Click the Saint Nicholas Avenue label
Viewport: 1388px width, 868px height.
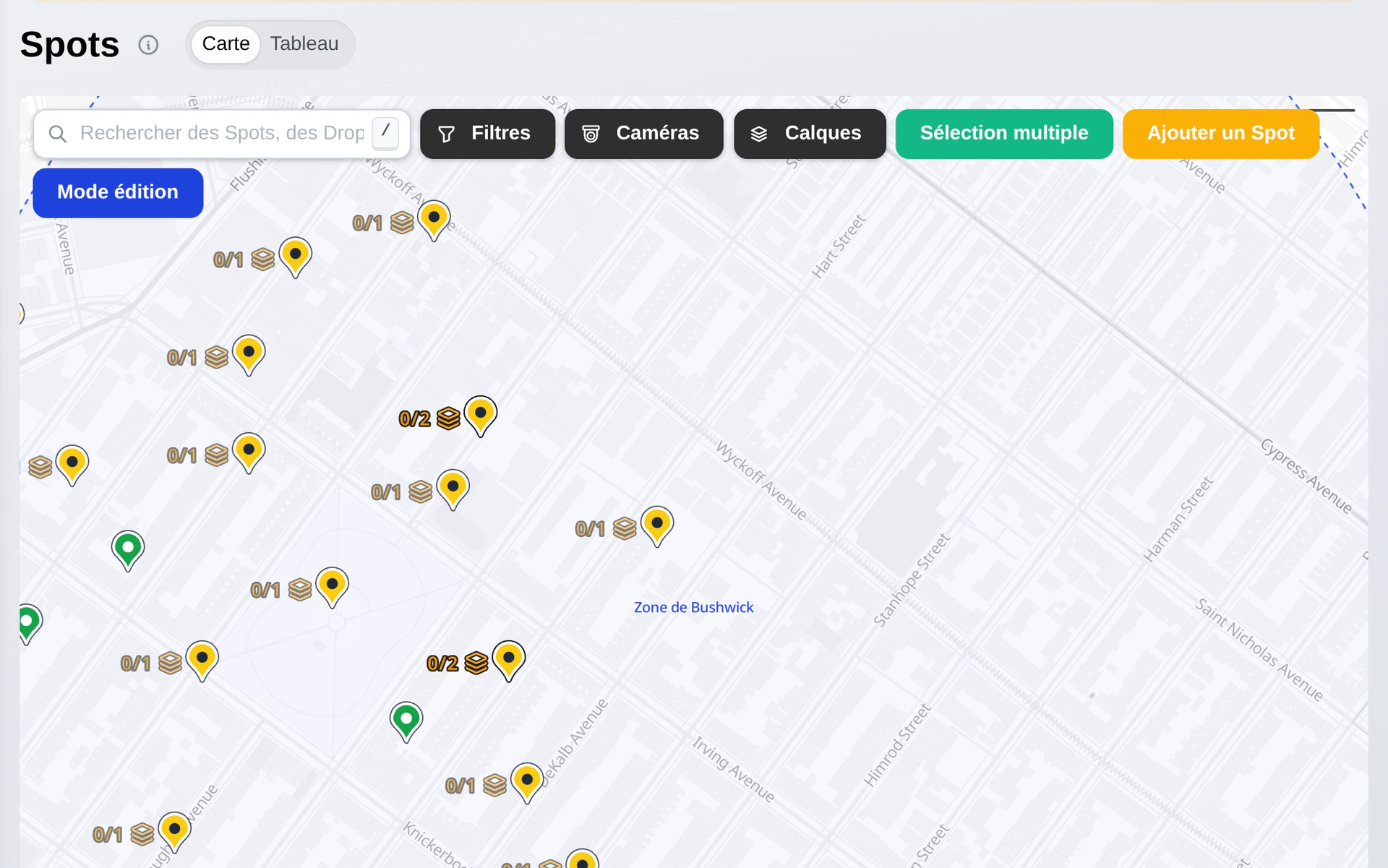click(1259, 649)
